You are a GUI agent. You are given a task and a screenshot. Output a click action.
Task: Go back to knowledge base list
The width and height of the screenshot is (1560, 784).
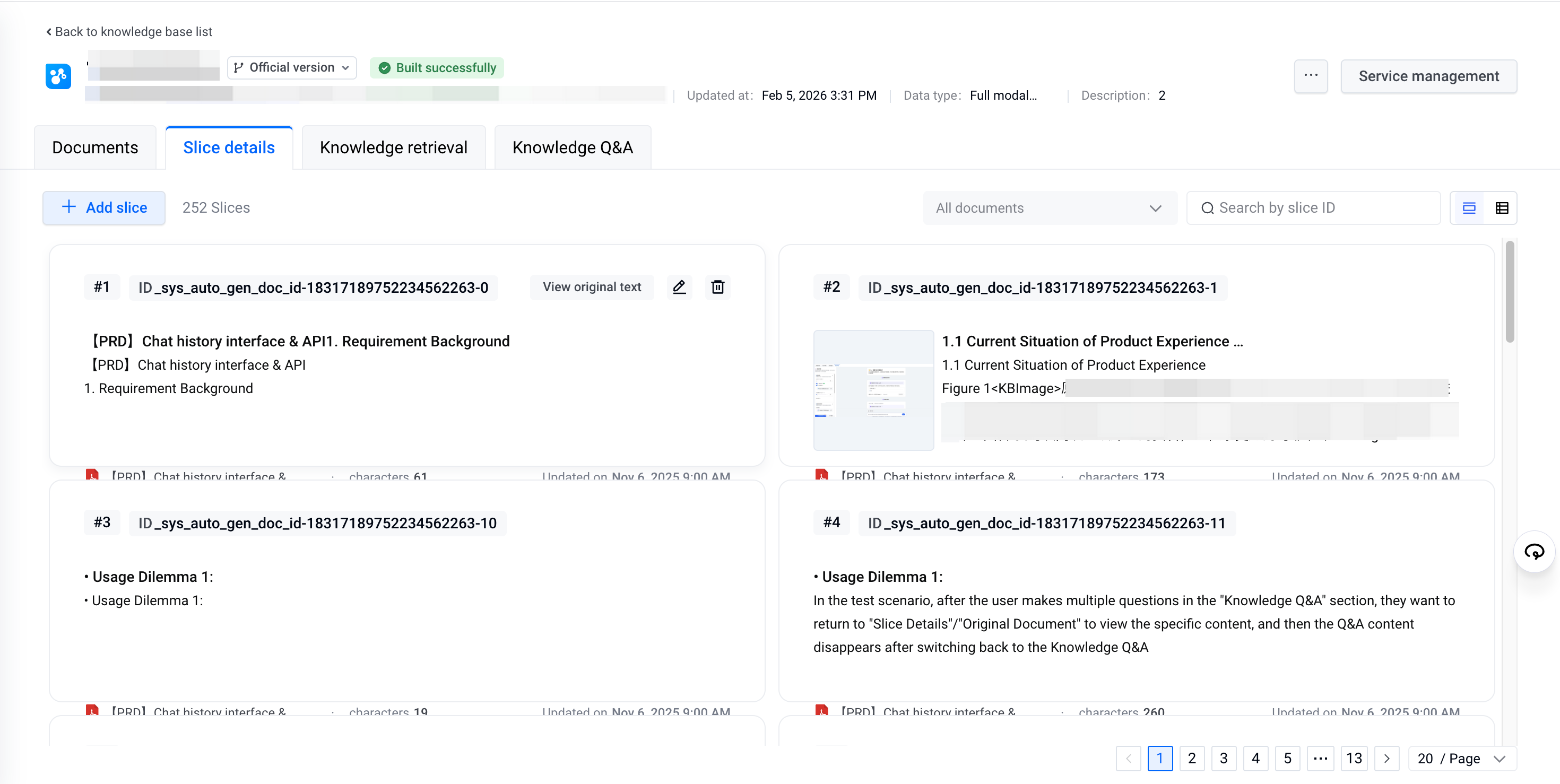pyautogui.click(x=129, y=31)
